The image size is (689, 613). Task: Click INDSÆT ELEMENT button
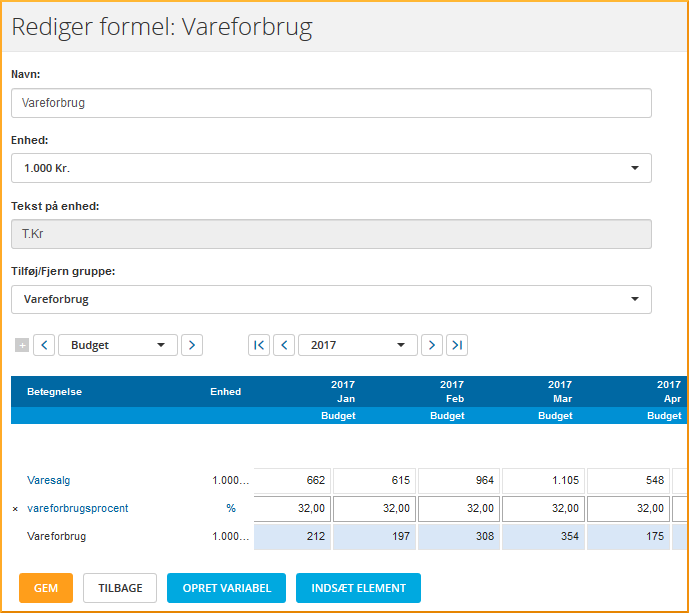[x=358, y=588]
